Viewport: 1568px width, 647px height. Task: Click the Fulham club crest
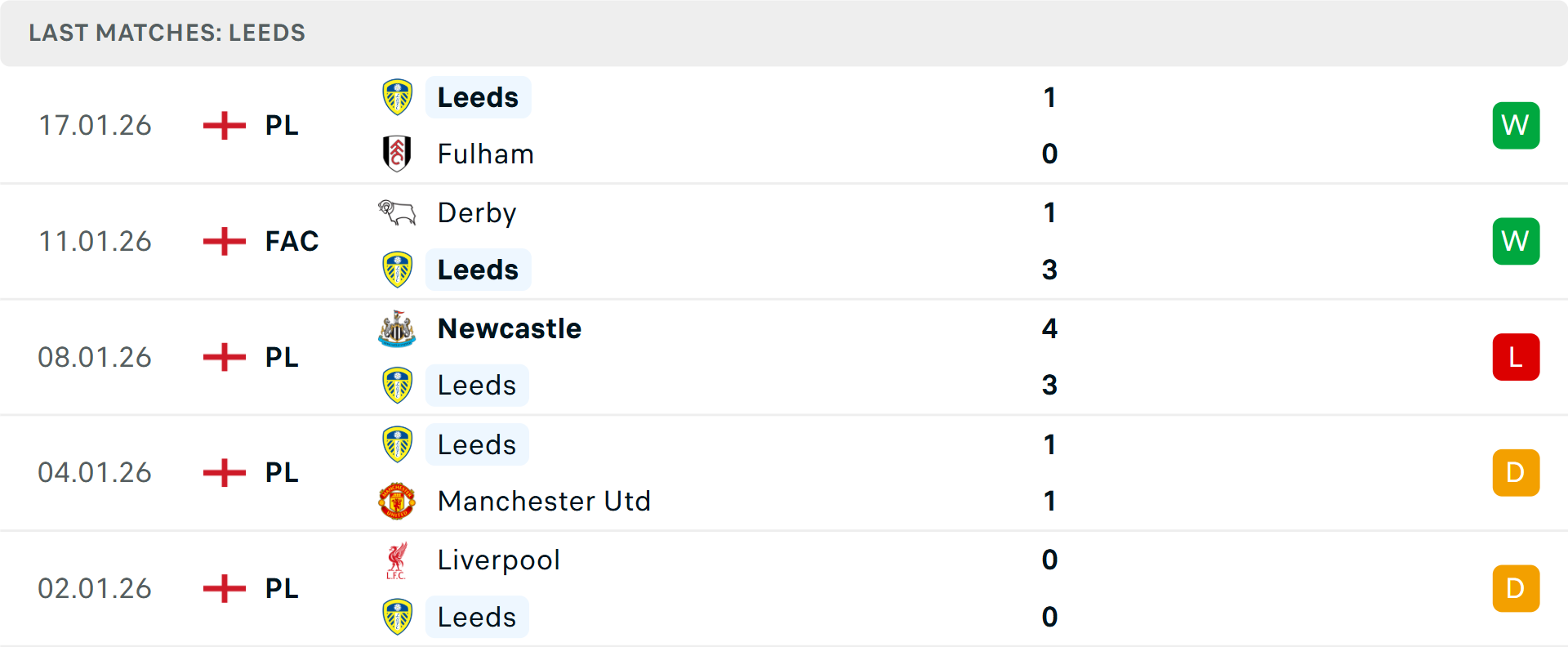tap(397, 154)
